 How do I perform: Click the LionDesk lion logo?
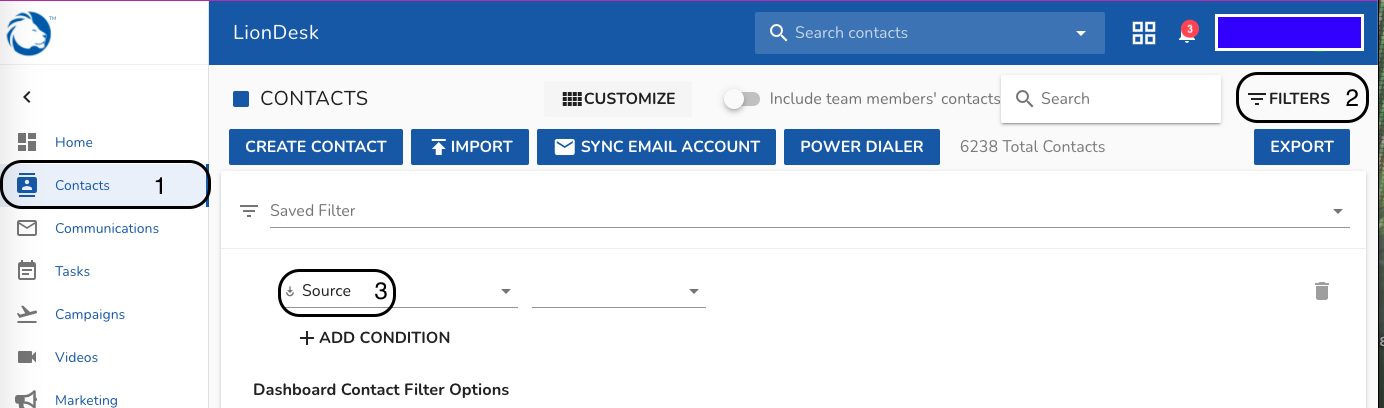(x=28, y=32)
